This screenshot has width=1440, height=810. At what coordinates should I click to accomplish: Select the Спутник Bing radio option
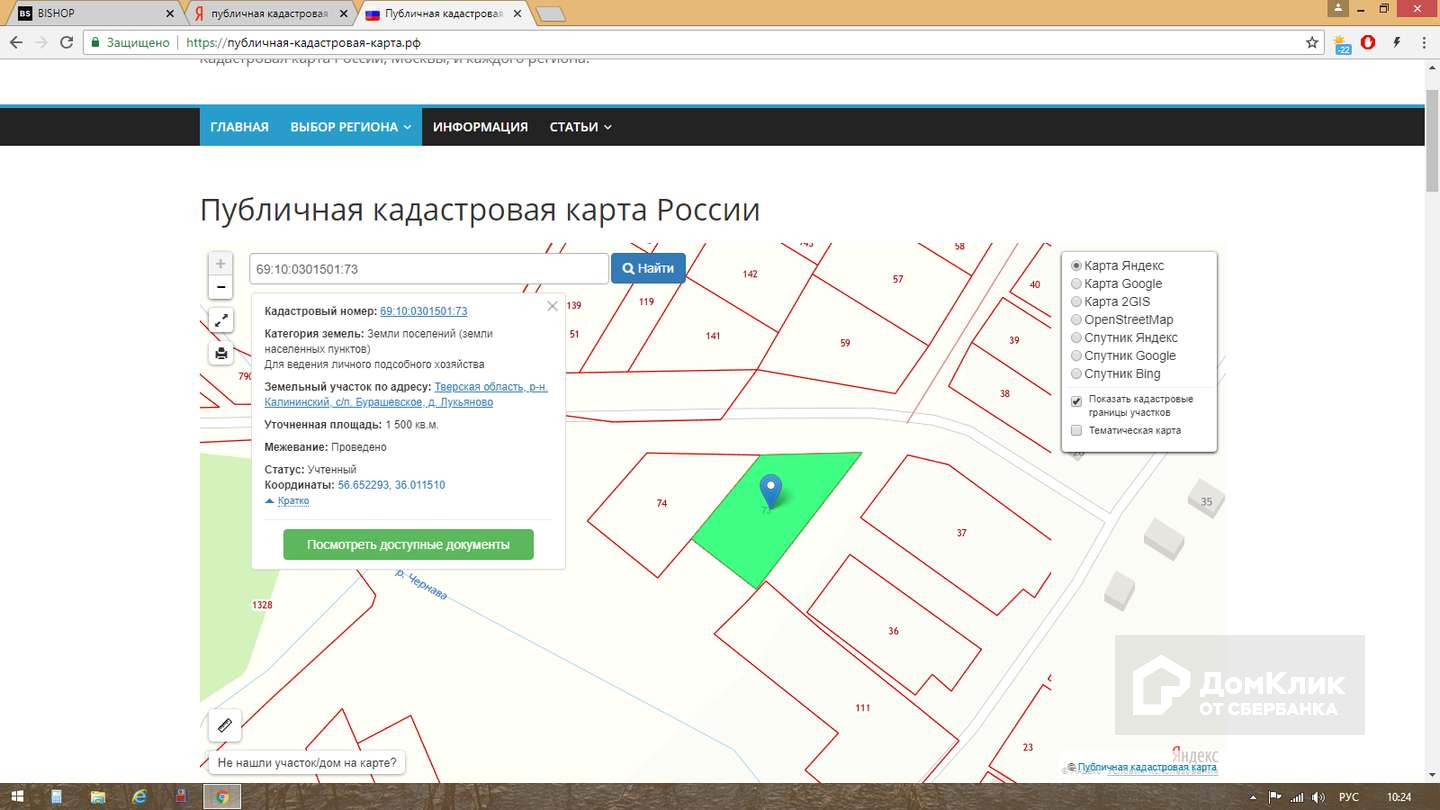coord(1077,374)
